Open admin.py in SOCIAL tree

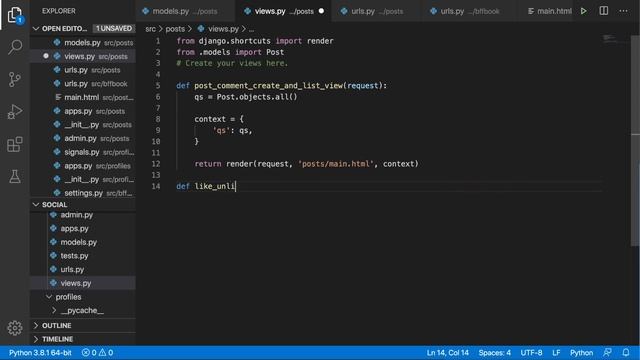[x=83, y=215]
